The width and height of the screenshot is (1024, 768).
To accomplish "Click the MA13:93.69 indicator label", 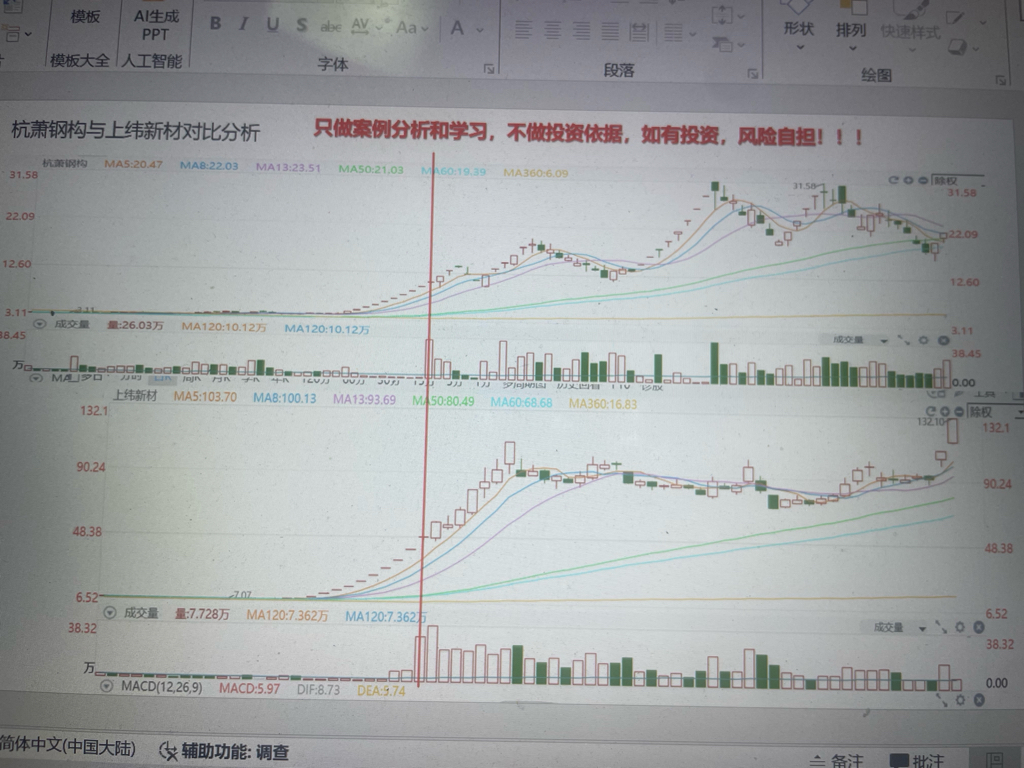I will (364, 399).
